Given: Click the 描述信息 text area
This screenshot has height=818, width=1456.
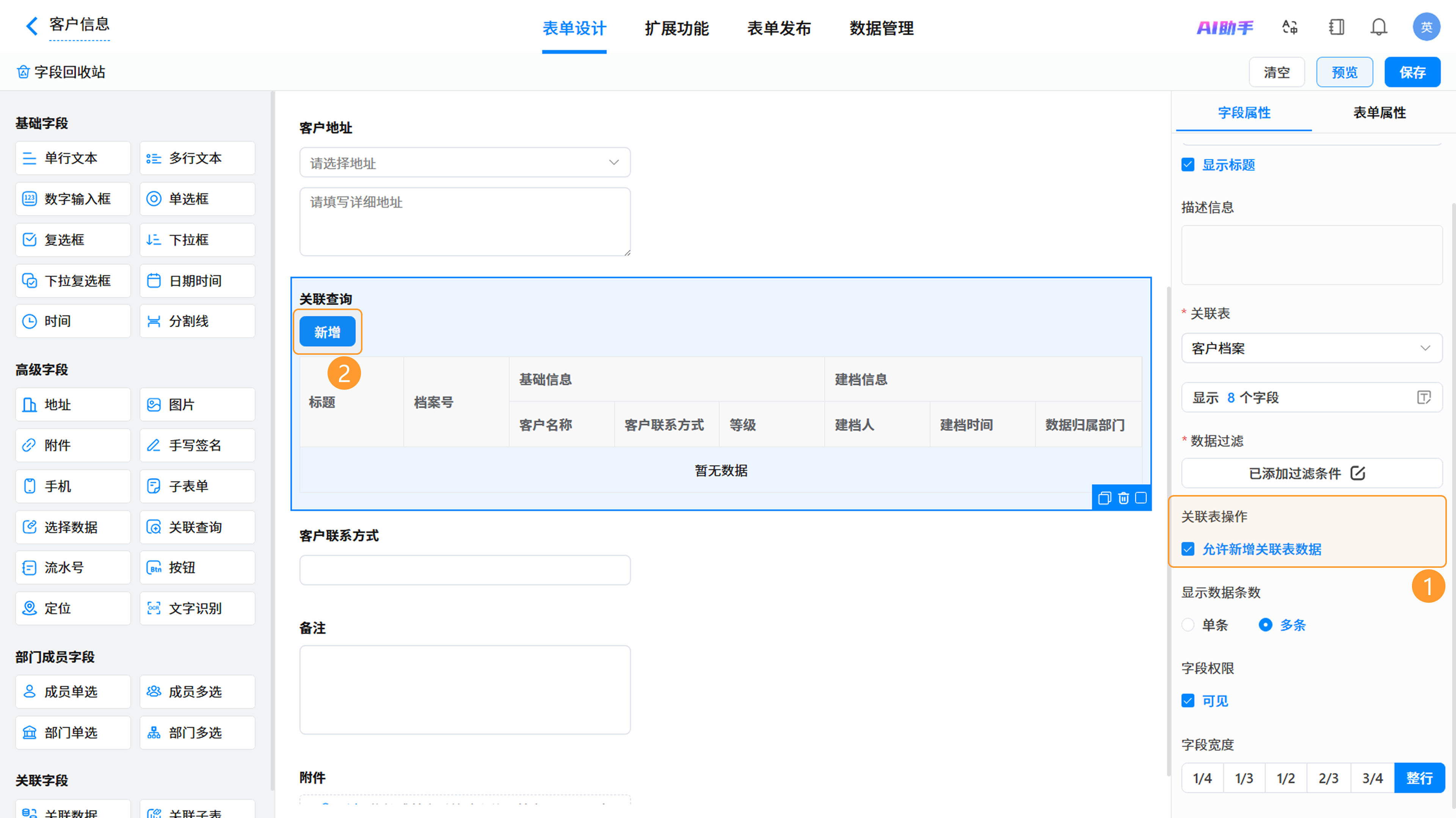Looking at the screenshot, I should pyautogui.click(x=1311, y=255).
